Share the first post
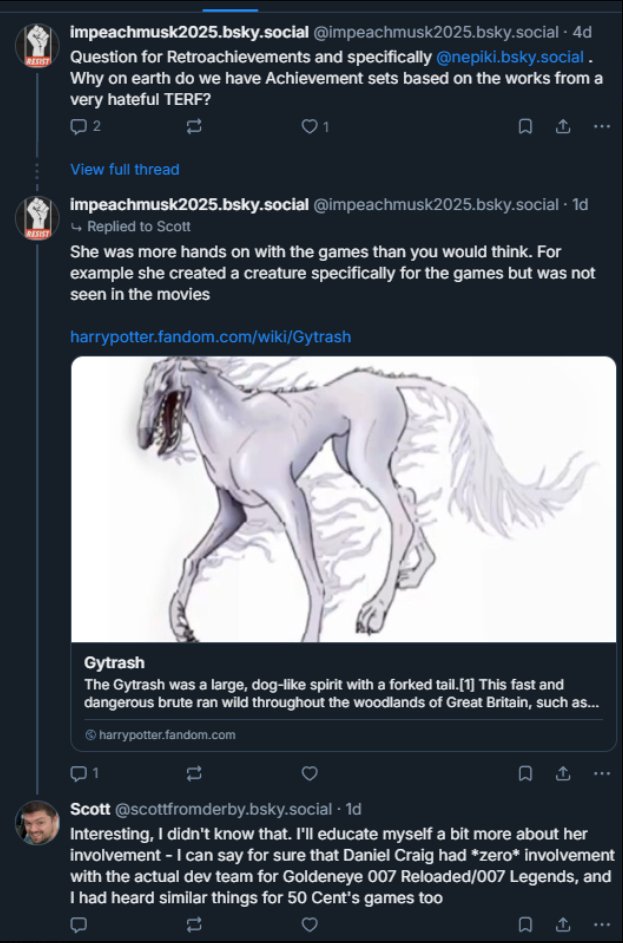 562,126
